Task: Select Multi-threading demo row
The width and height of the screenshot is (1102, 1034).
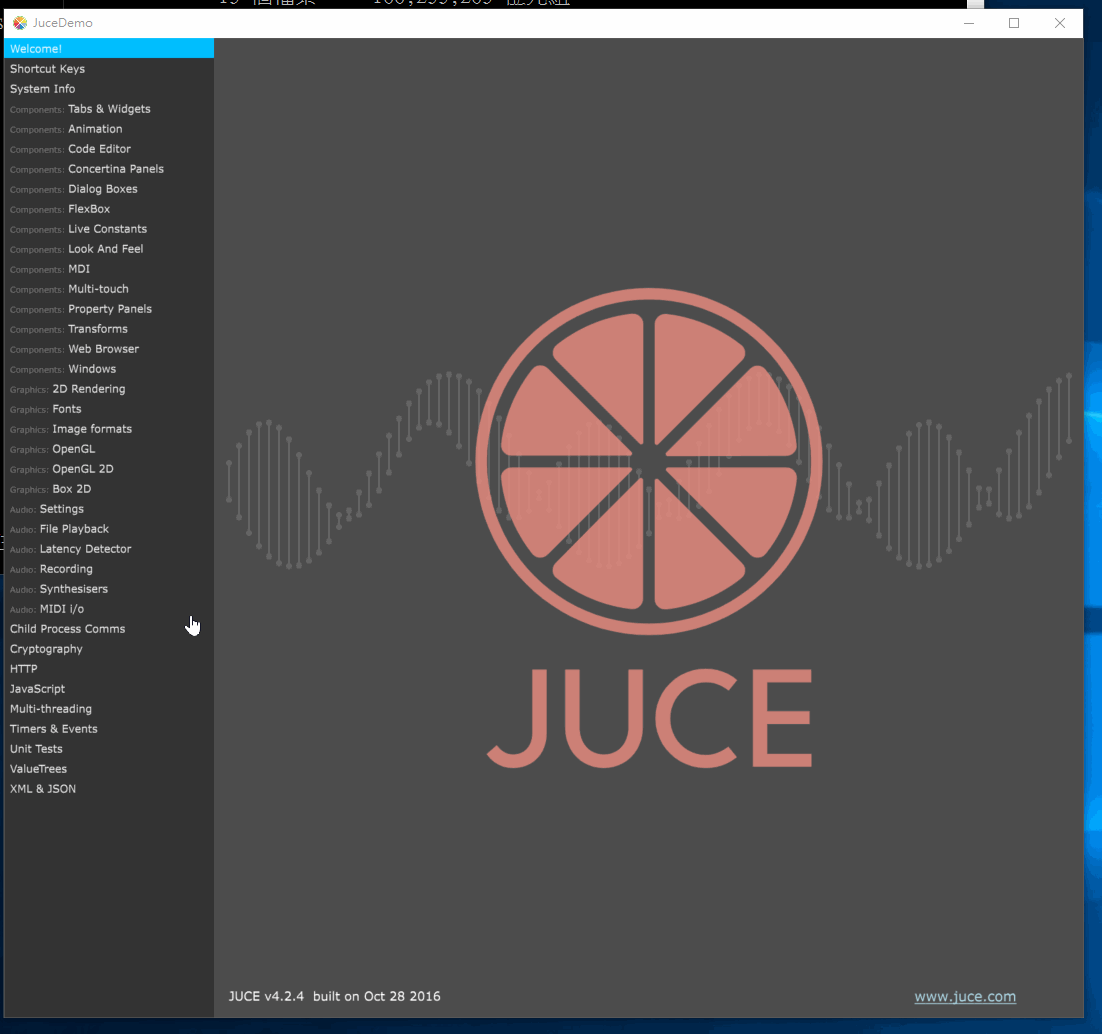Action: point(109,709)
